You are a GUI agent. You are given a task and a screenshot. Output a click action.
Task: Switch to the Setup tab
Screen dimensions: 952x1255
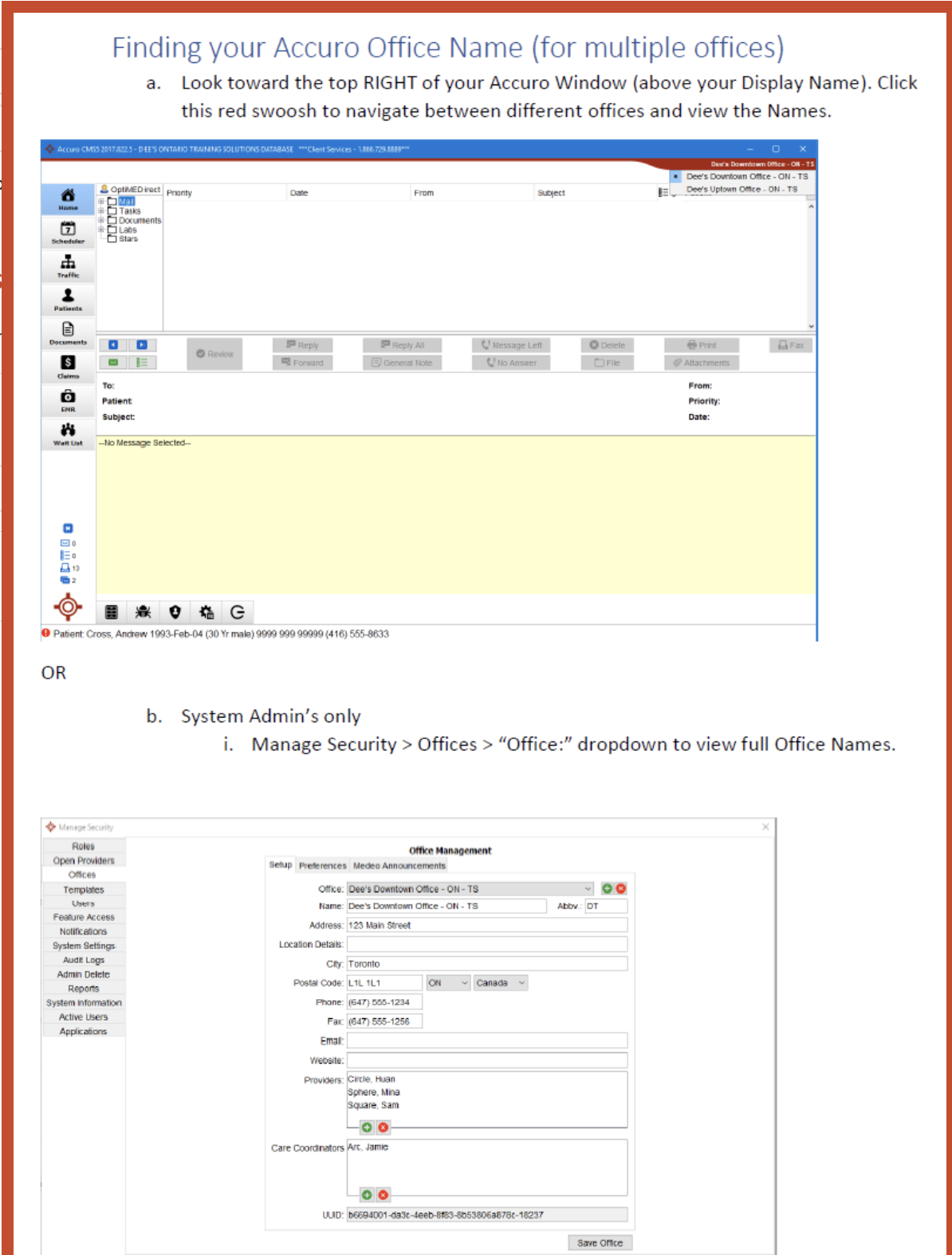pos(281,865)
